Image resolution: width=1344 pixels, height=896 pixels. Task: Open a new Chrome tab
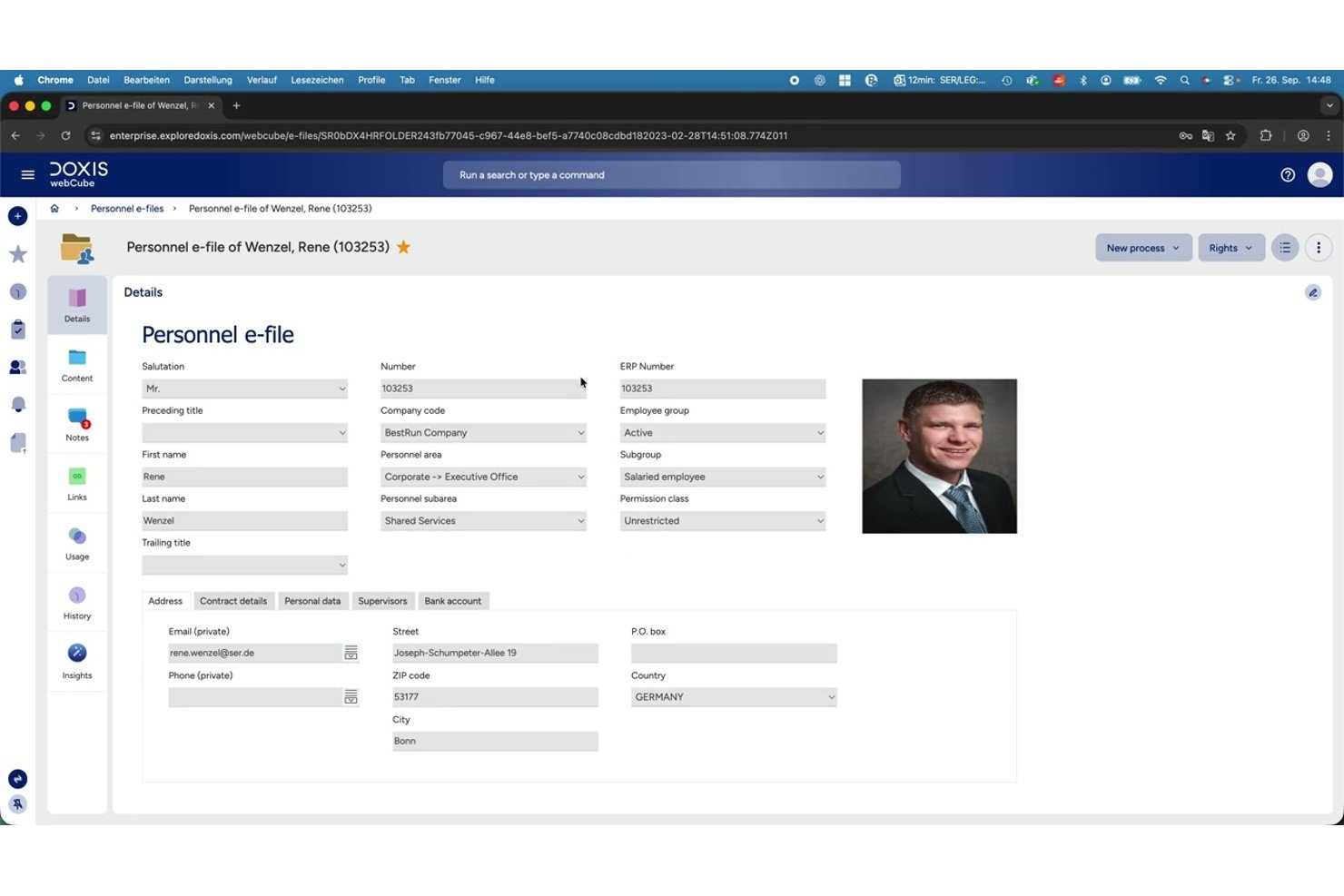[x=236, y=105]
